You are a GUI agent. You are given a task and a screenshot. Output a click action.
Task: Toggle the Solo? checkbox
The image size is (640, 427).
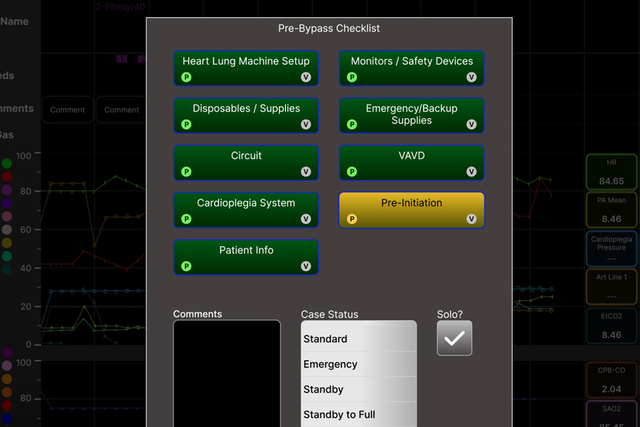[454, 338]
